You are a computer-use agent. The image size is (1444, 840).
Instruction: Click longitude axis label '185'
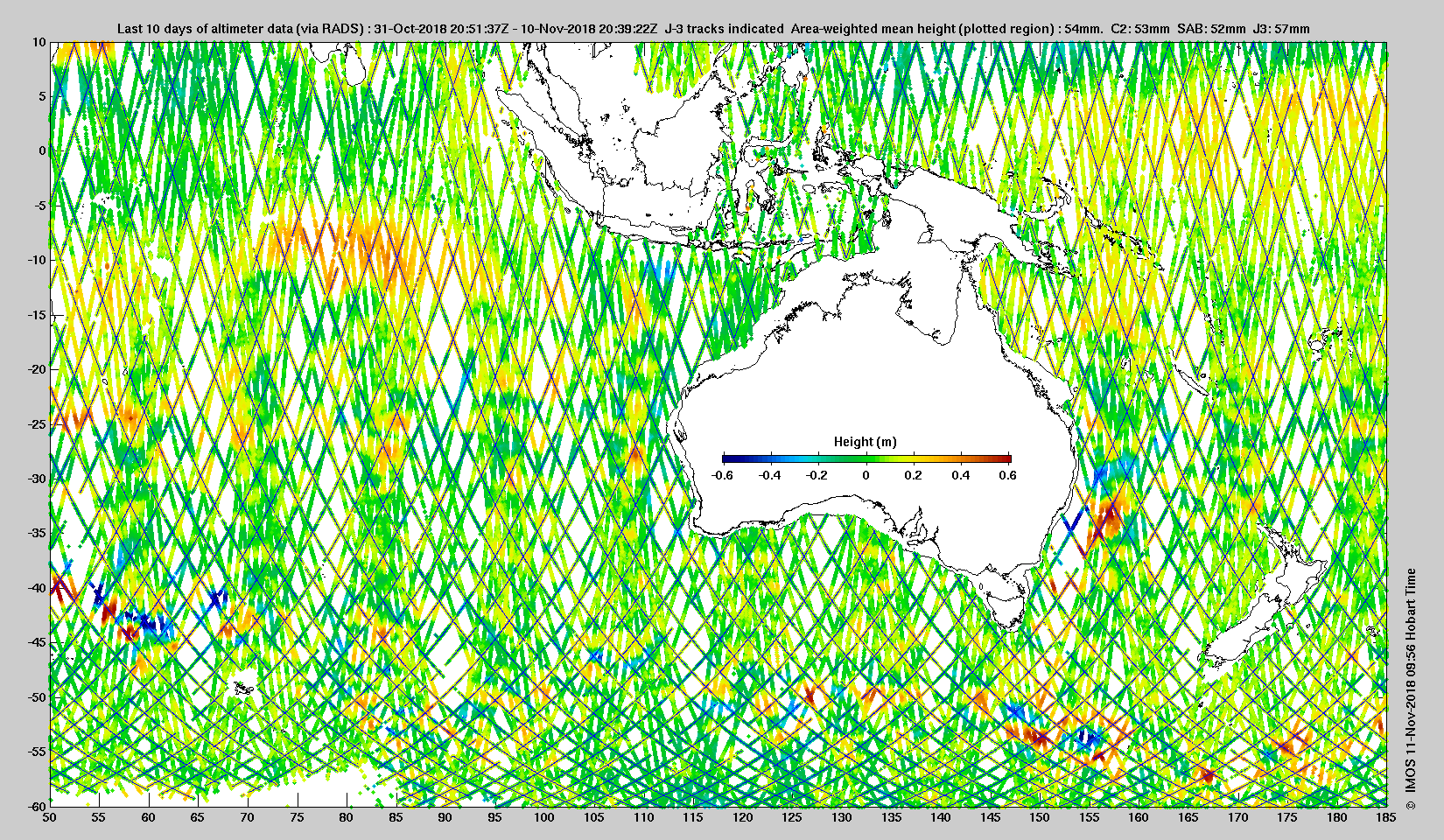click(x=1386, y=817)
